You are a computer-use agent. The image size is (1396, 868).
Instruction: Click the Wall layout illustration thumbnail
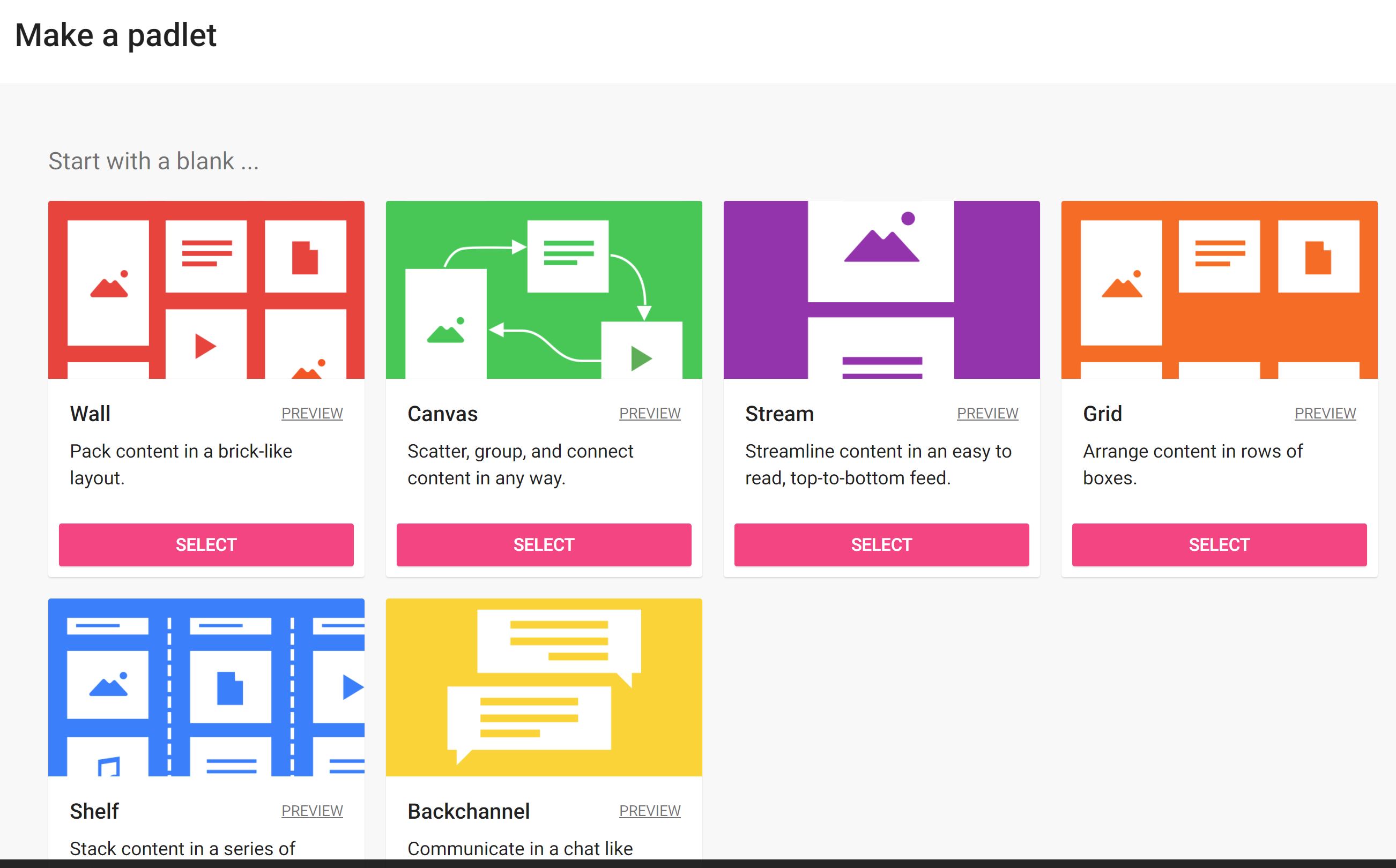pos(206,289)
